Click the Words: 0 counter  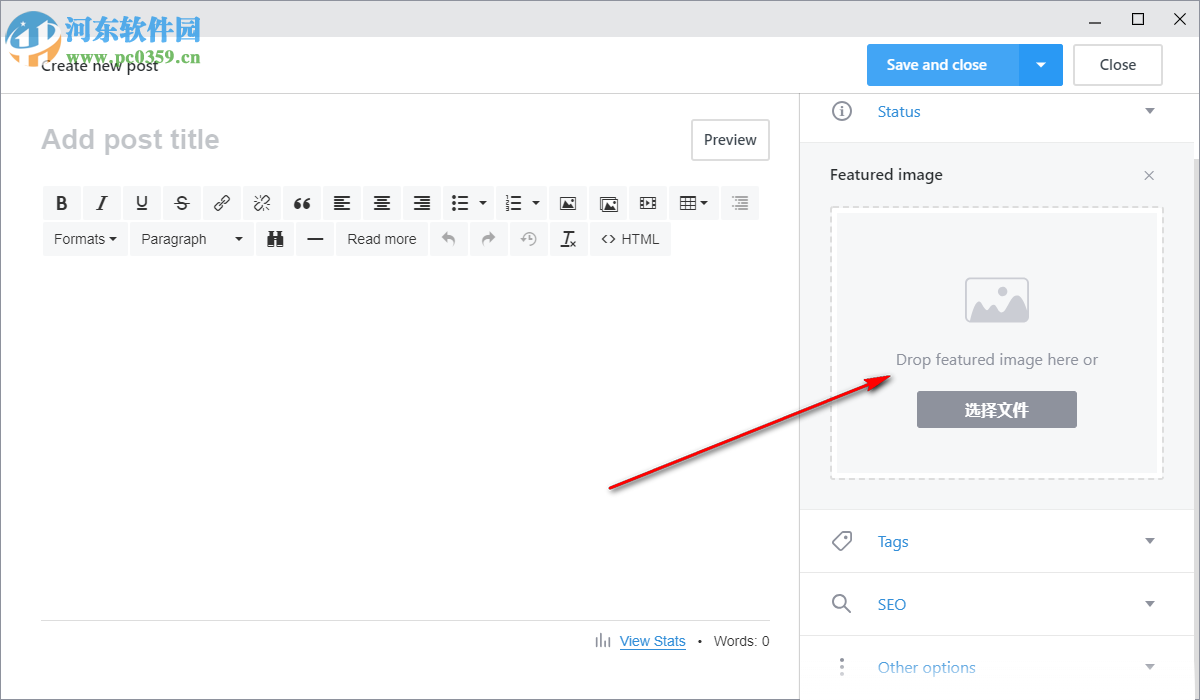(742, 641)
